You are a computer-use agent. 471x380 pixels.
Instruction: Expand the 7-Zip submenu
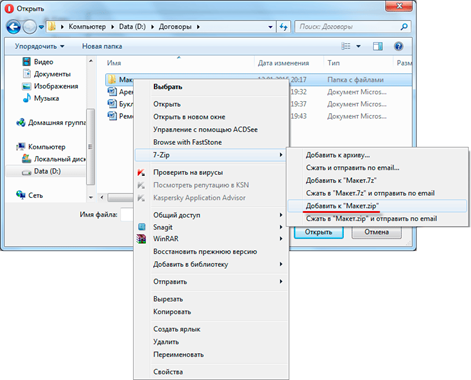point(210,155)
